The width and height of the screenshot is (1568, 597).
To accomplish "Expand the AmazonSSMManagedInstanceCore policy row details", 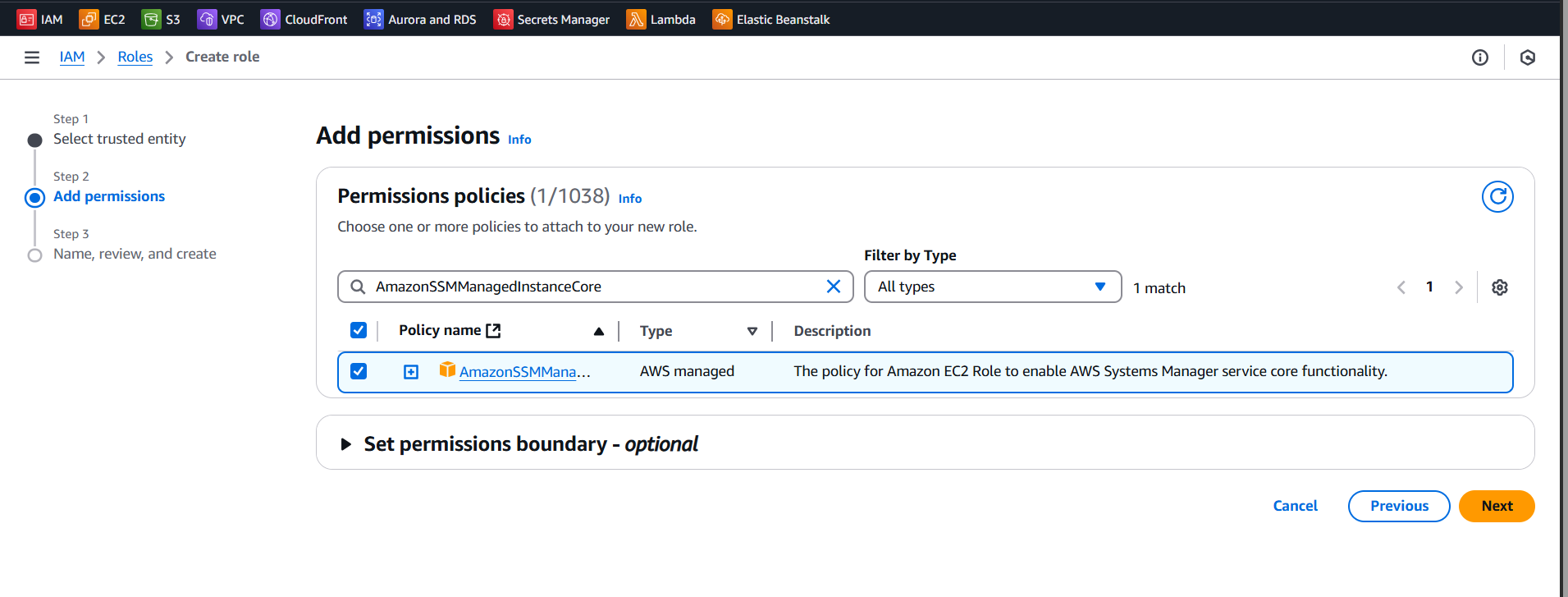I will pyautogui.click(x=411, y=372).
